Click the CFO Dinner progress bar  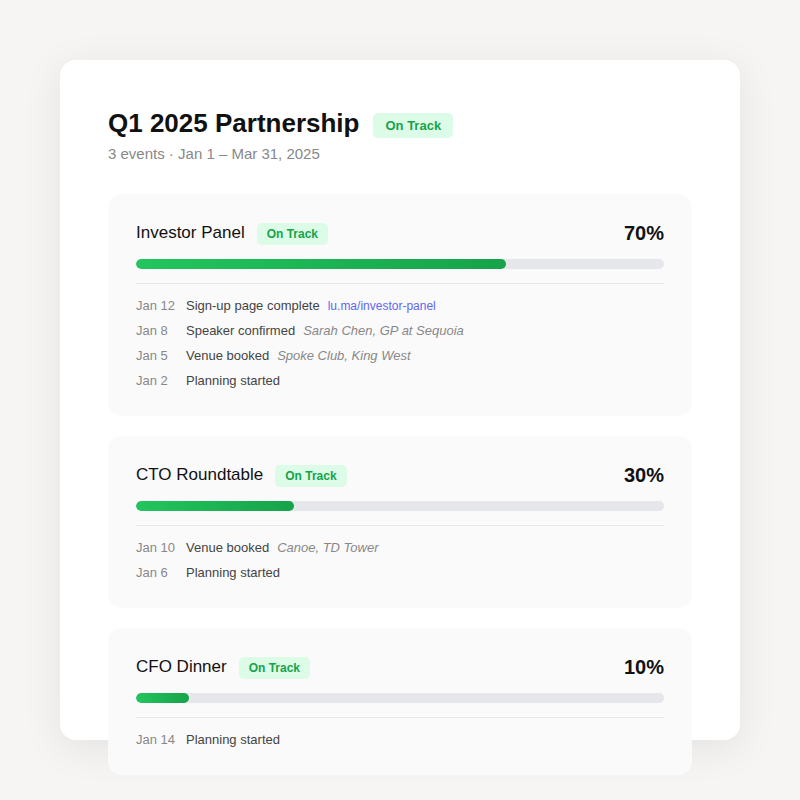pos(399,698)
